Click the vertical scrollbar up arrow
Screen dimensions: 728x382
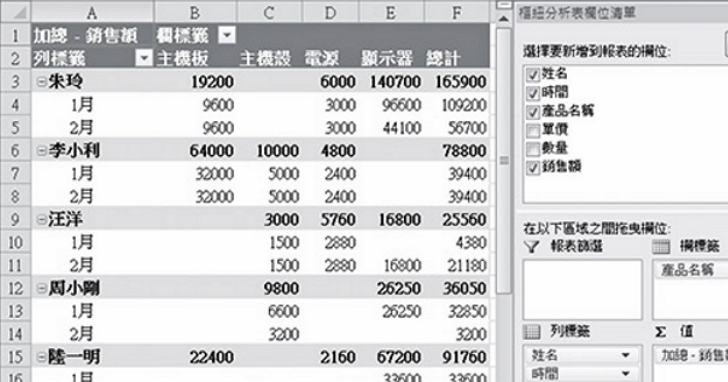tap(503, 19)
